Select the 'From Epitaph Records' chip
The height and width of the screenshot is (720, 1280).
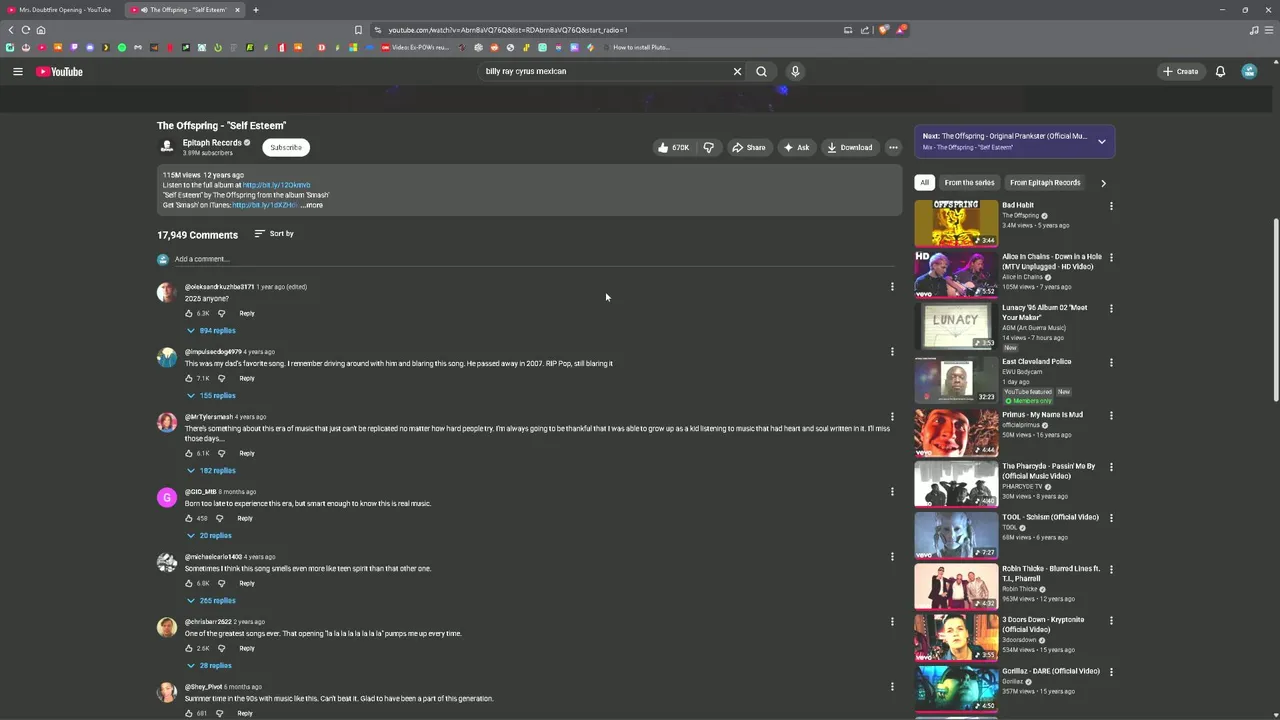pyautogui.click(x=1045, y=183)
